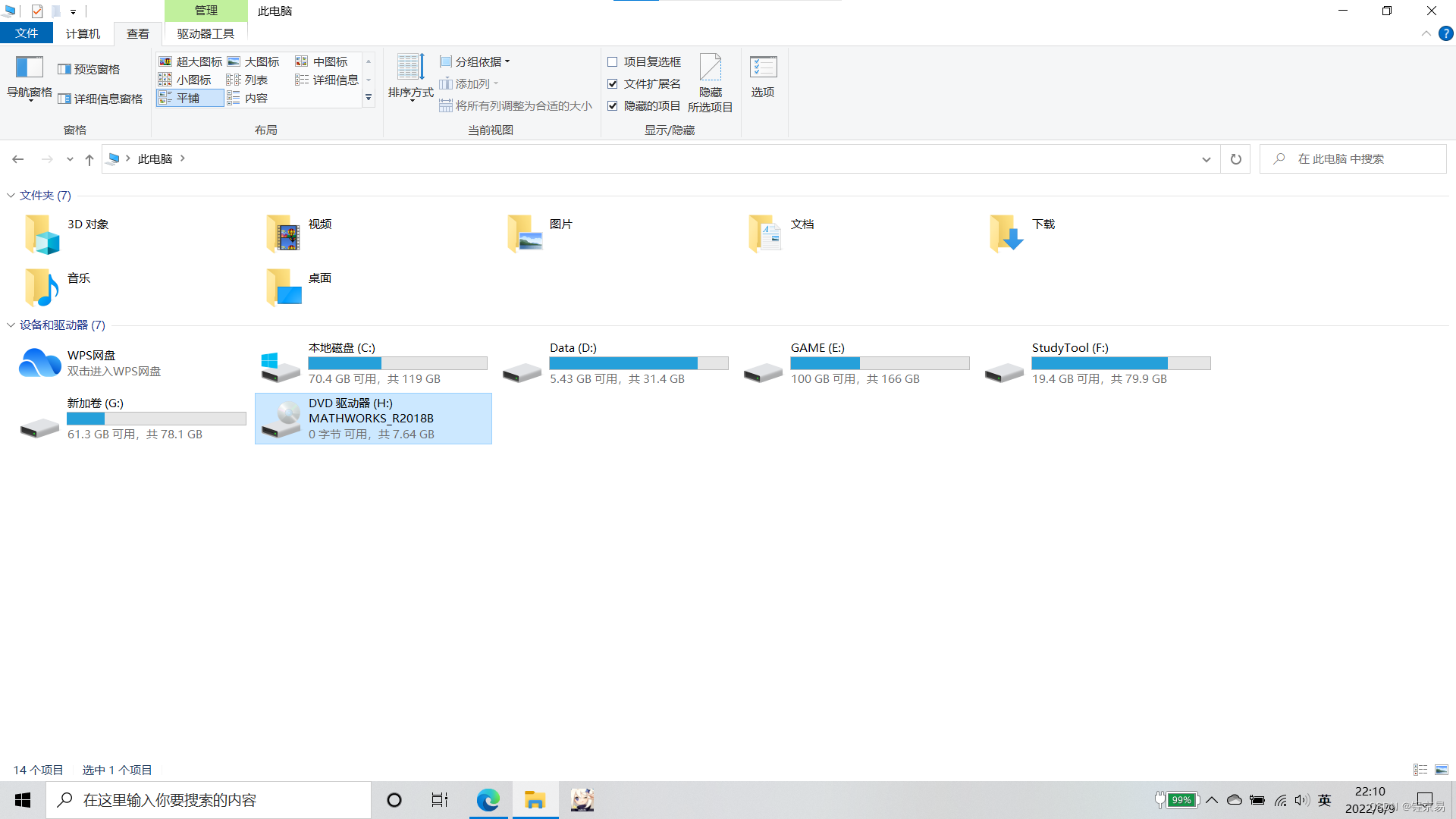This screenshot has height=819, width=1456.
Task: Open the 文件 menu tab
Action: tap(27, 33)
